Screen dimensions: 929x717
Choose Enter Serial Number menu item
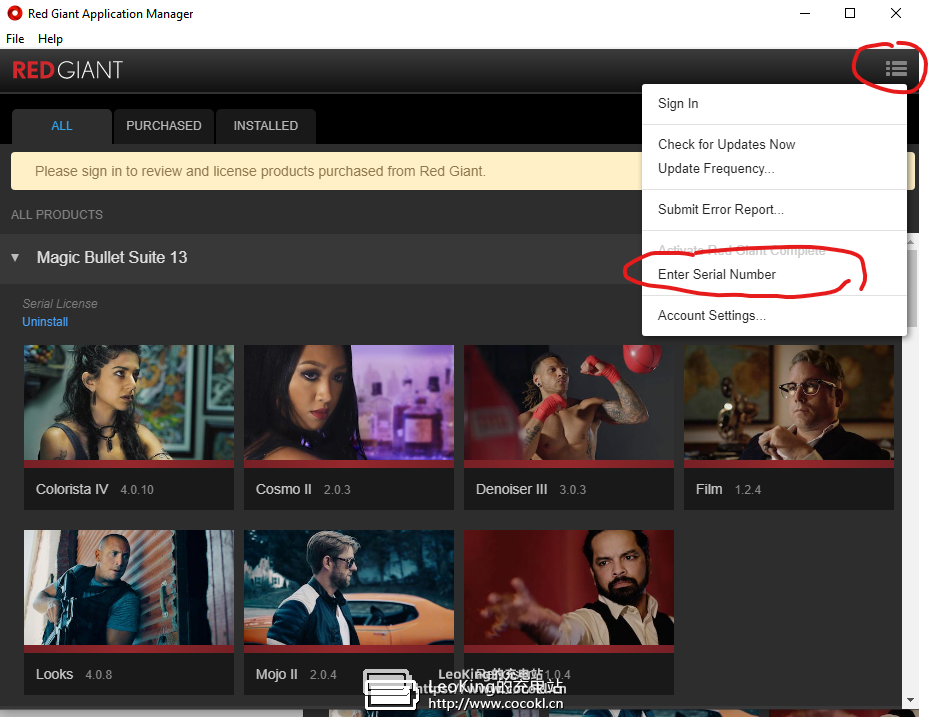pos(717,274)
